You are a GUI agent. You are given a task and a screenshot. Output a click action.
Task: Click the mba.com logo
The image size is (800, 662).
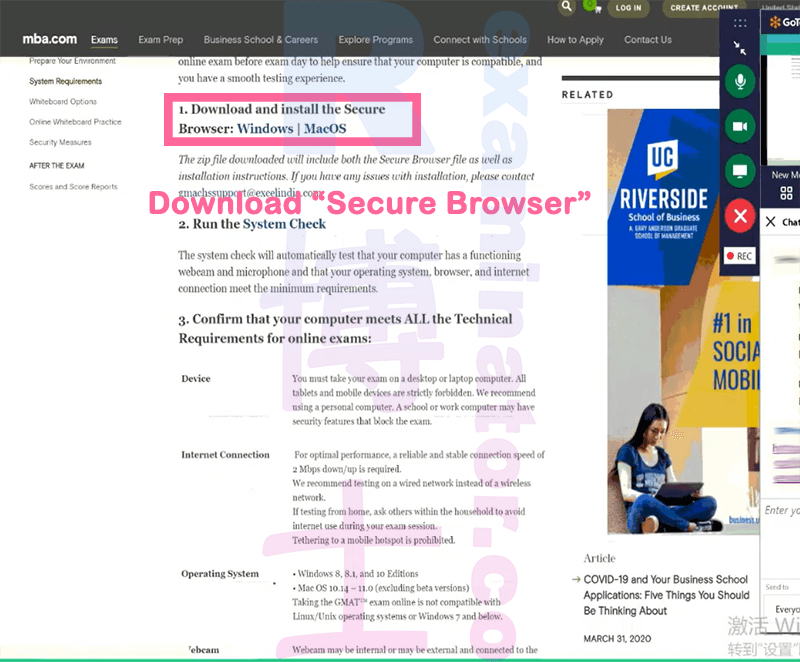point(49,39)
